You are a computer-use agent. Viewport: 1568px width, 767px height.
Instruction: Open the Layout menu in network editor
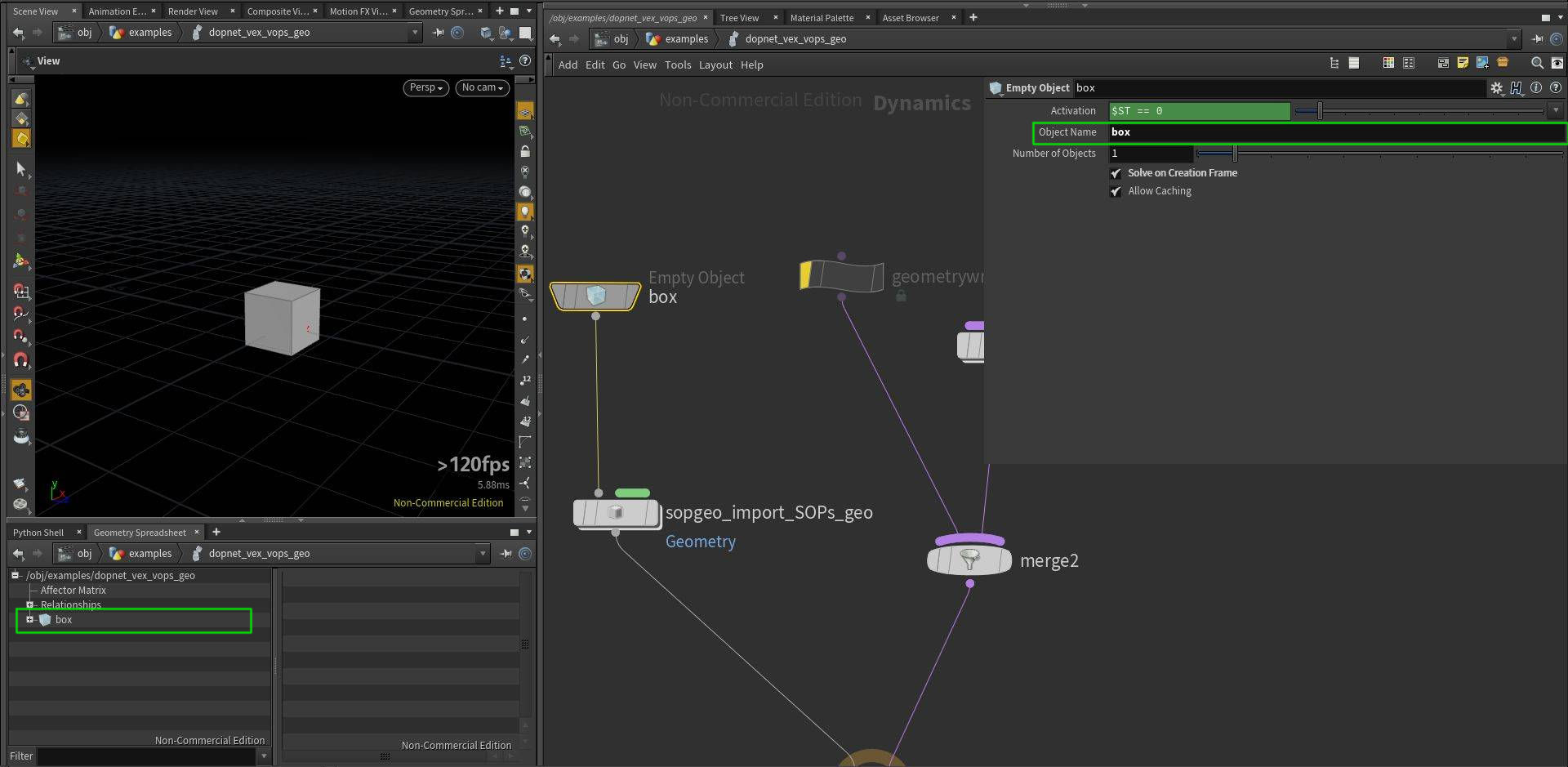715,65
